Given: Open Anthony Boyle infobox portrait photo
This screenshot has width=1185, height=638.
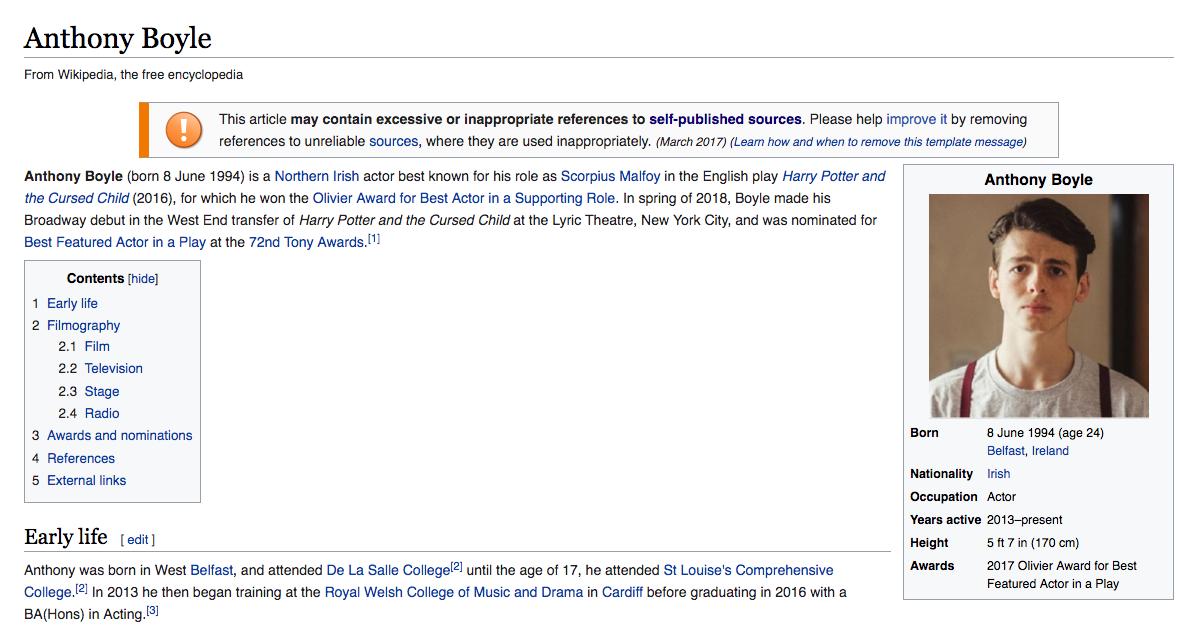Looking at the screenshot, I should pos(1038,305).
